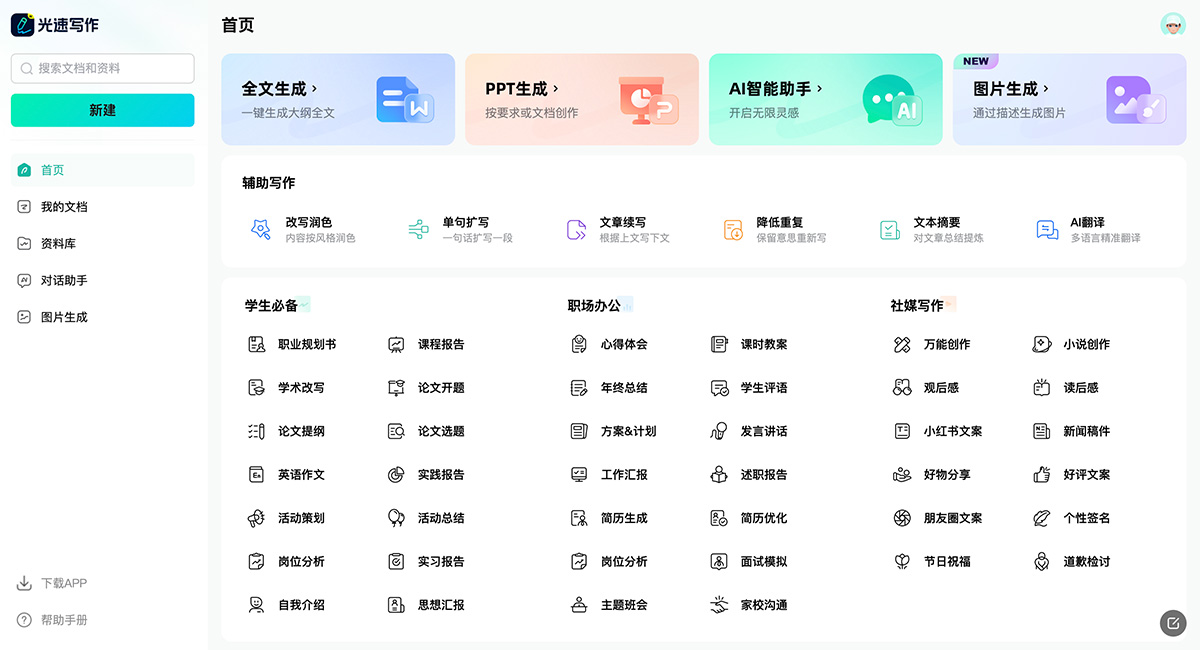Open the 图片生成 card marked NEW
Viewport: 1200px width, 650px height.
tap(1069, 100)
